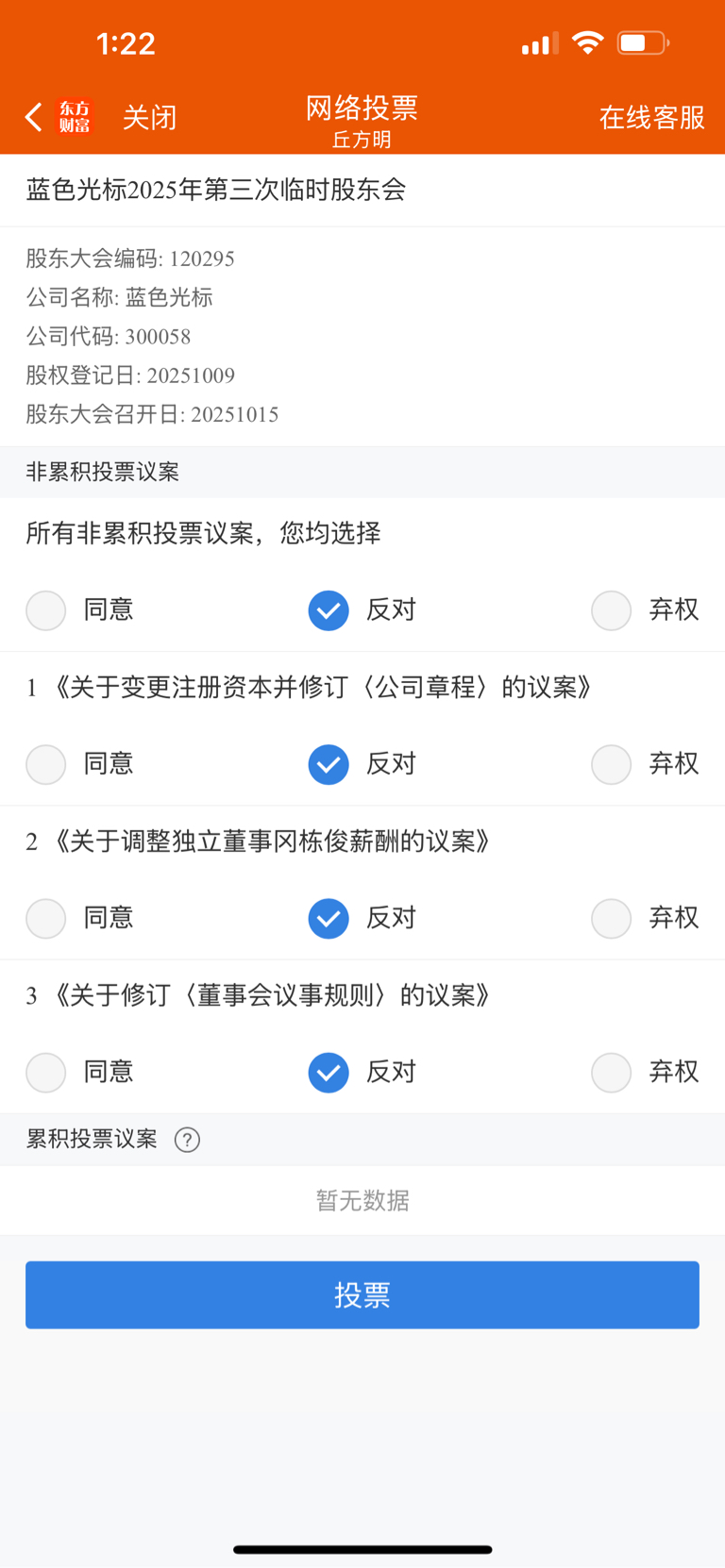Choose 同意 for proposal 3 on 董事会议事规则
The height and width of the screenshot is (1568, 725).
click(x=46, y=1072)
